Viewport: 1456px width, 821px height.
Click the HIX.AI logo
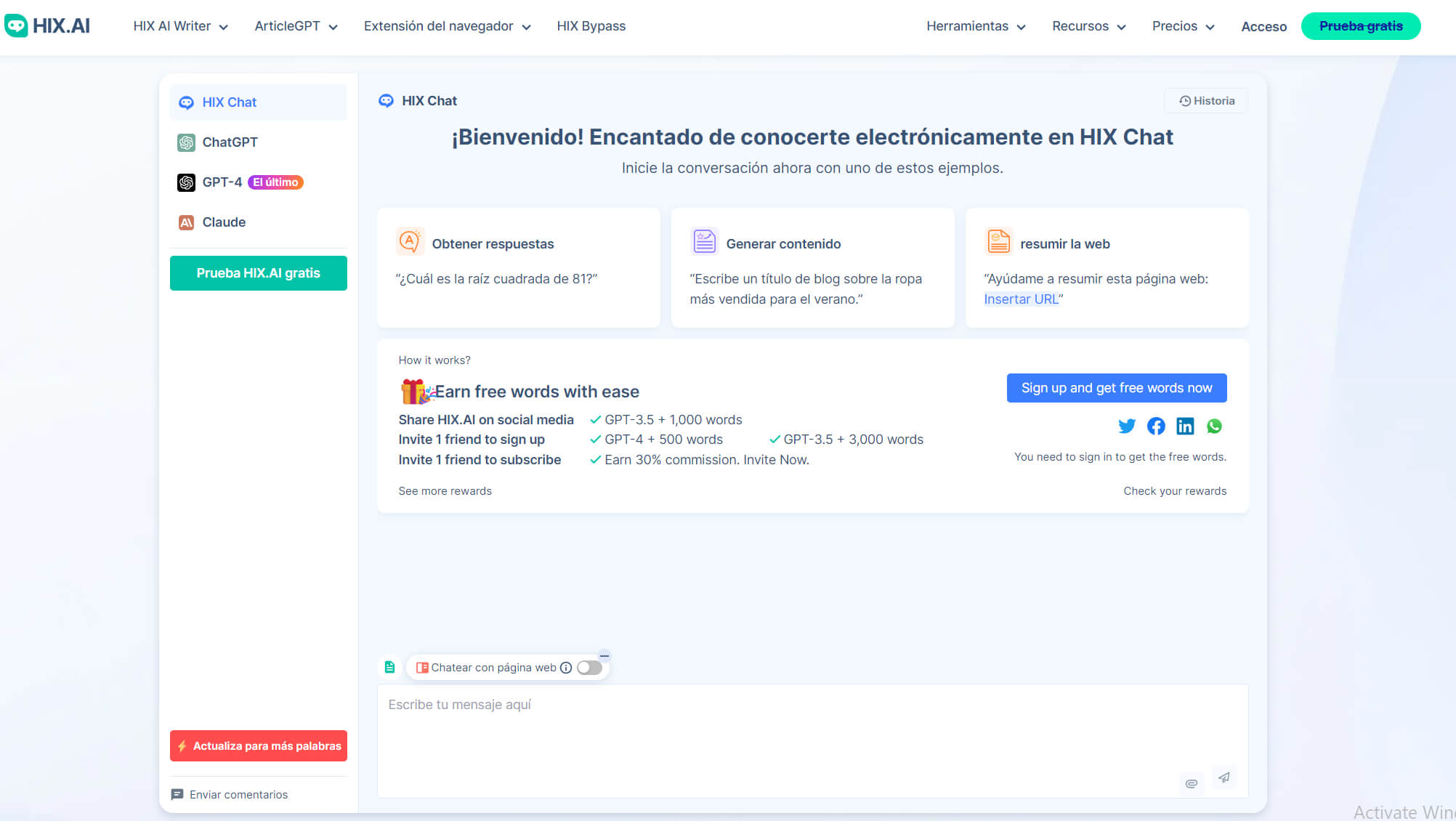(x=47, y=26)
